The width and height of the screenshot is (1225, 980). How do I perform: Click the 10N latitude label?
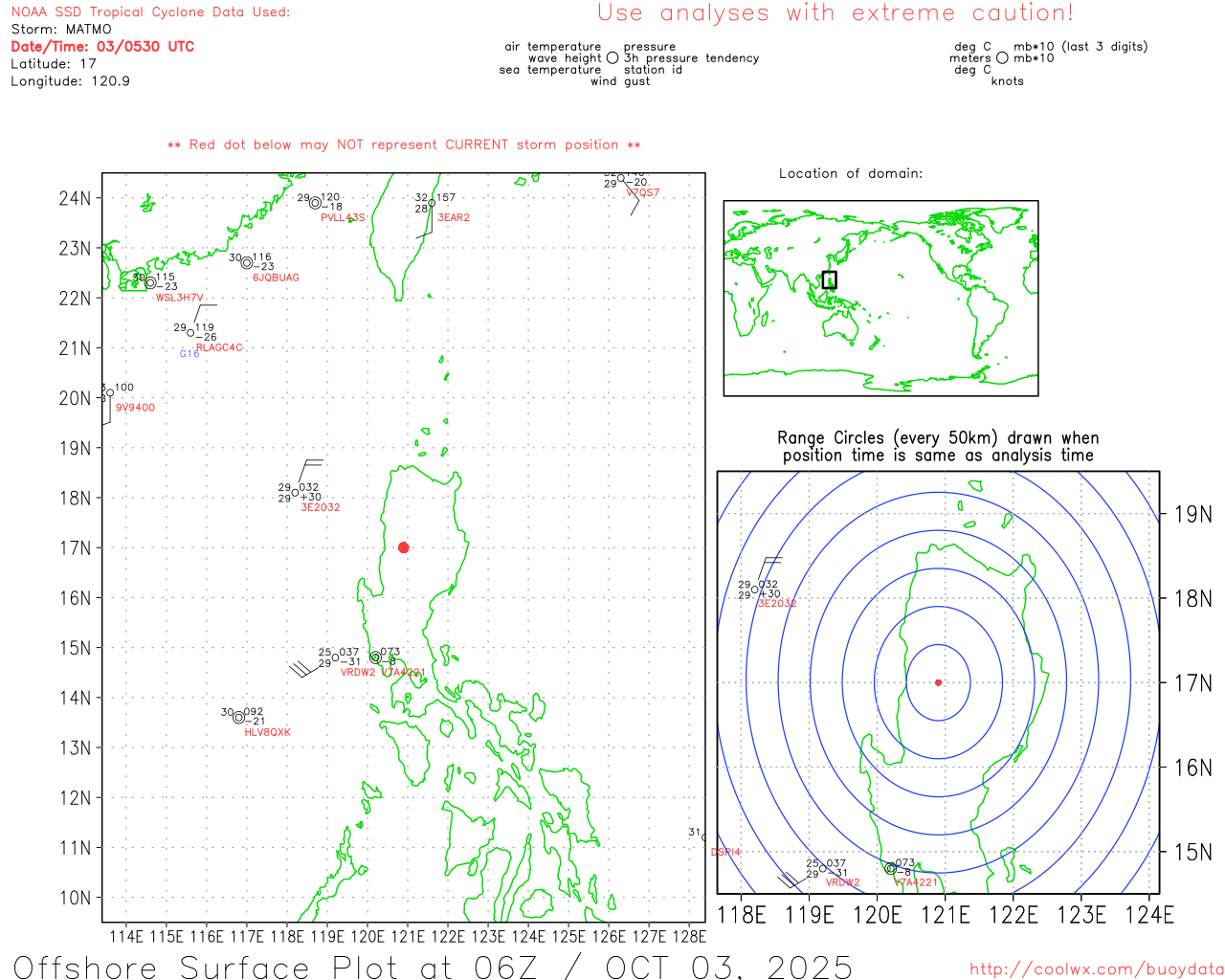(x=75, y=898)
